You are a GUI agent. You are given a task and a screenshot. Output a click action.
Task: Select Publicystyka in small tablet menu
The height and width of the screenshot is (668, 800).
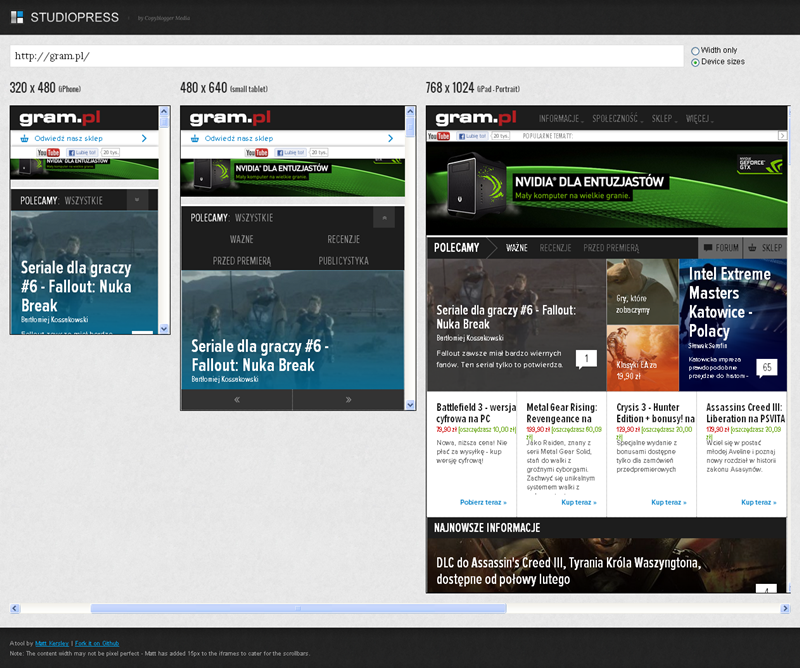[343, 261]
